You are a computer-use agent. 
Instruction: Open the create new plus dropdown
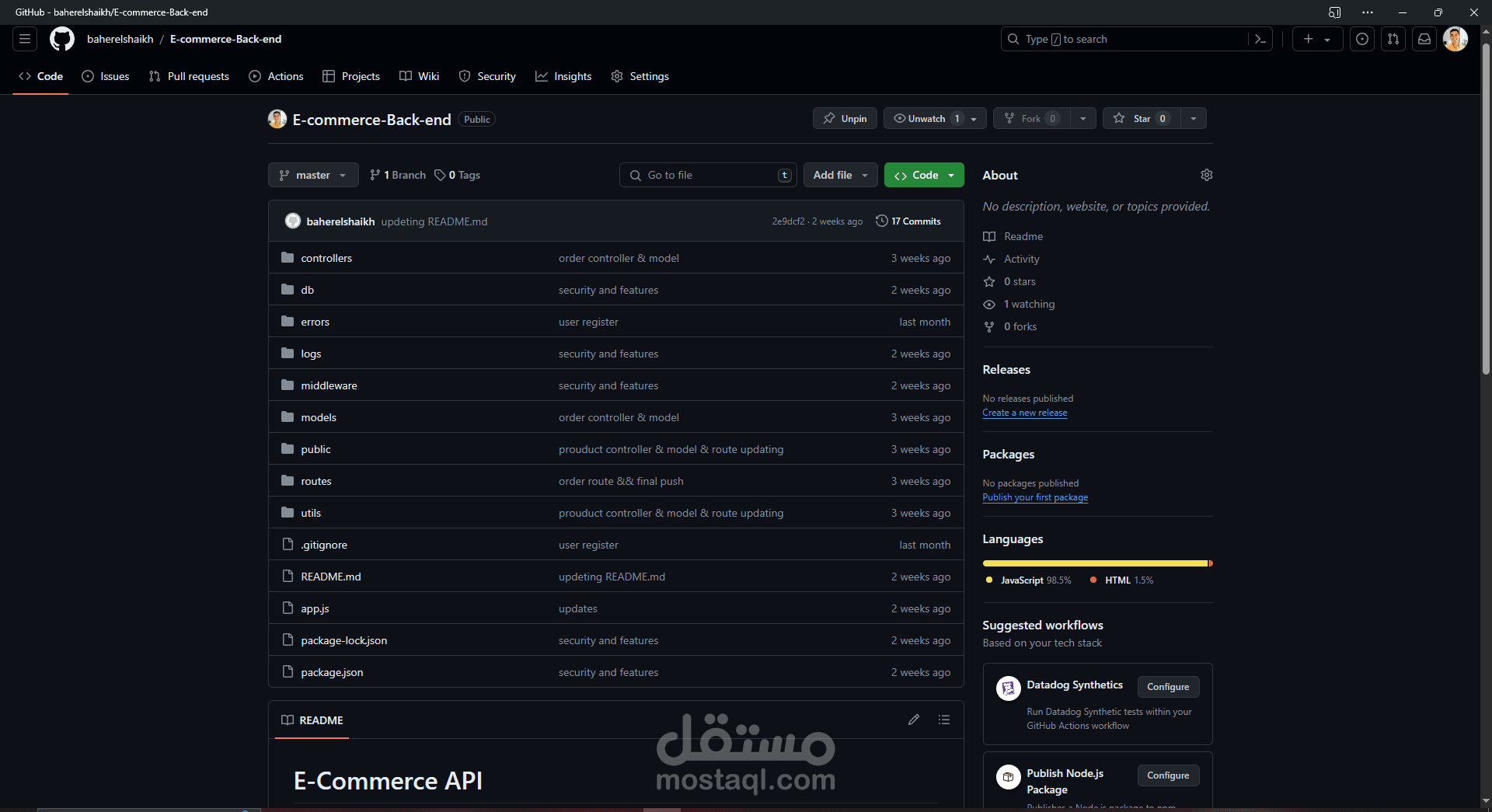(1317, 39)
